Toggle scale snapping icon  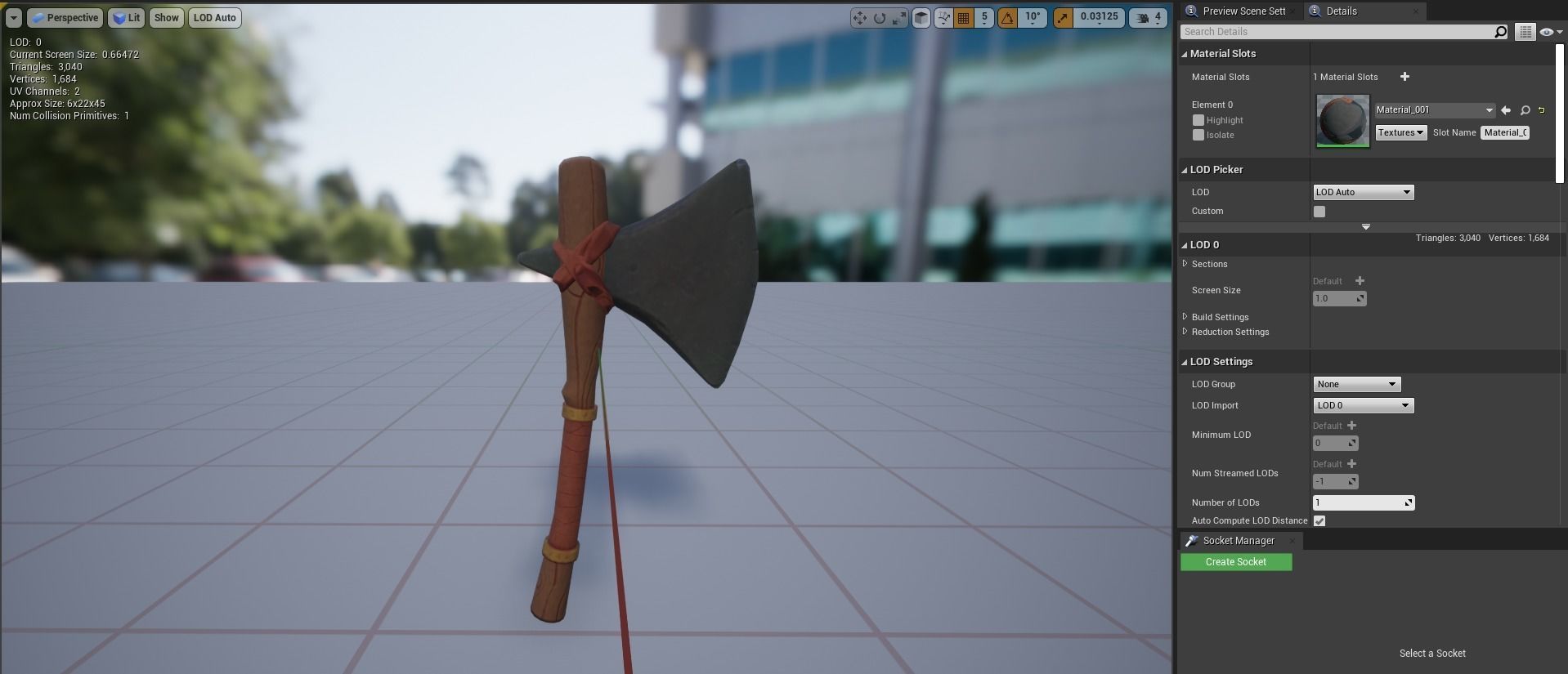tap(1063, 18)
